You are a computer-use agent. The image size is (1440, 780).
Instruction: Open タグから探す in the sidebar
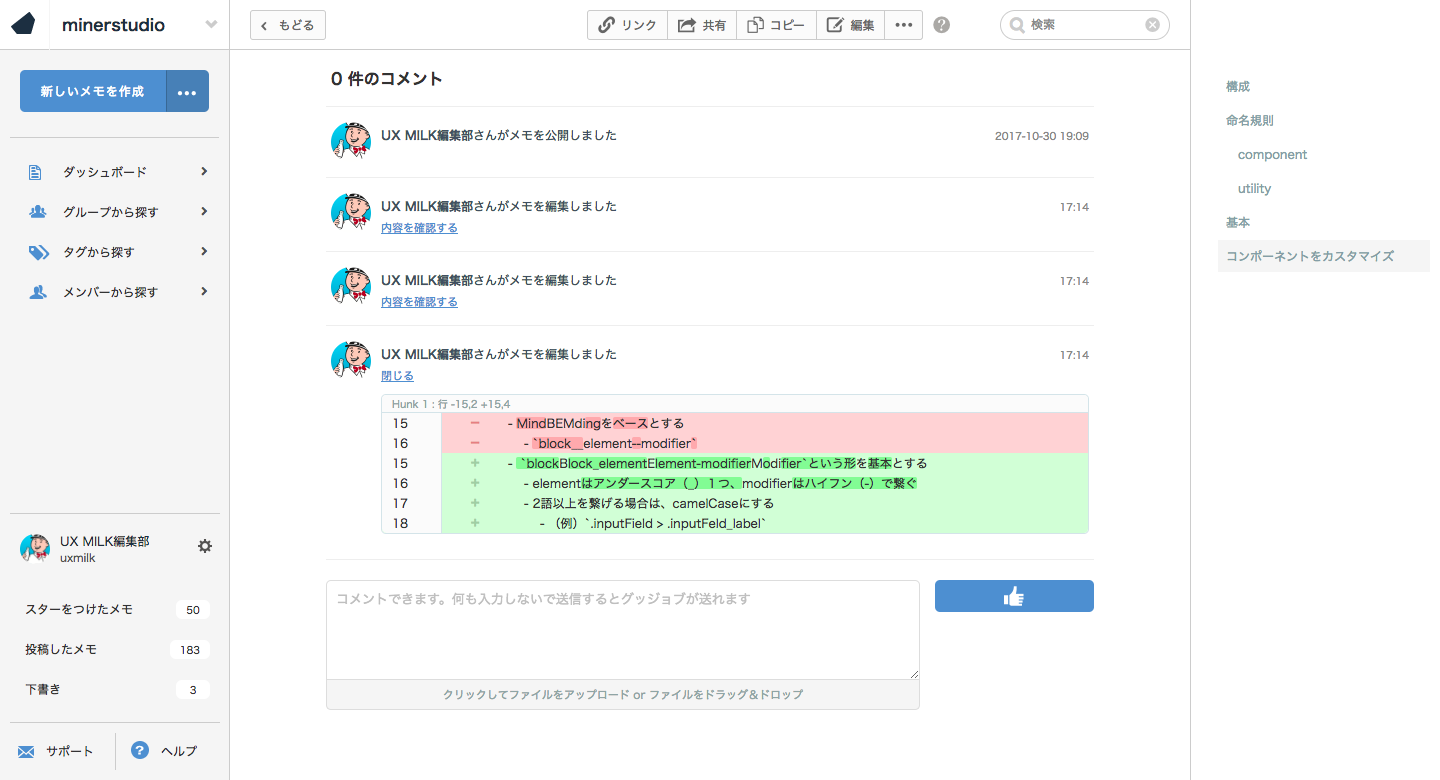pyautogui.click(x=98, y=252)
